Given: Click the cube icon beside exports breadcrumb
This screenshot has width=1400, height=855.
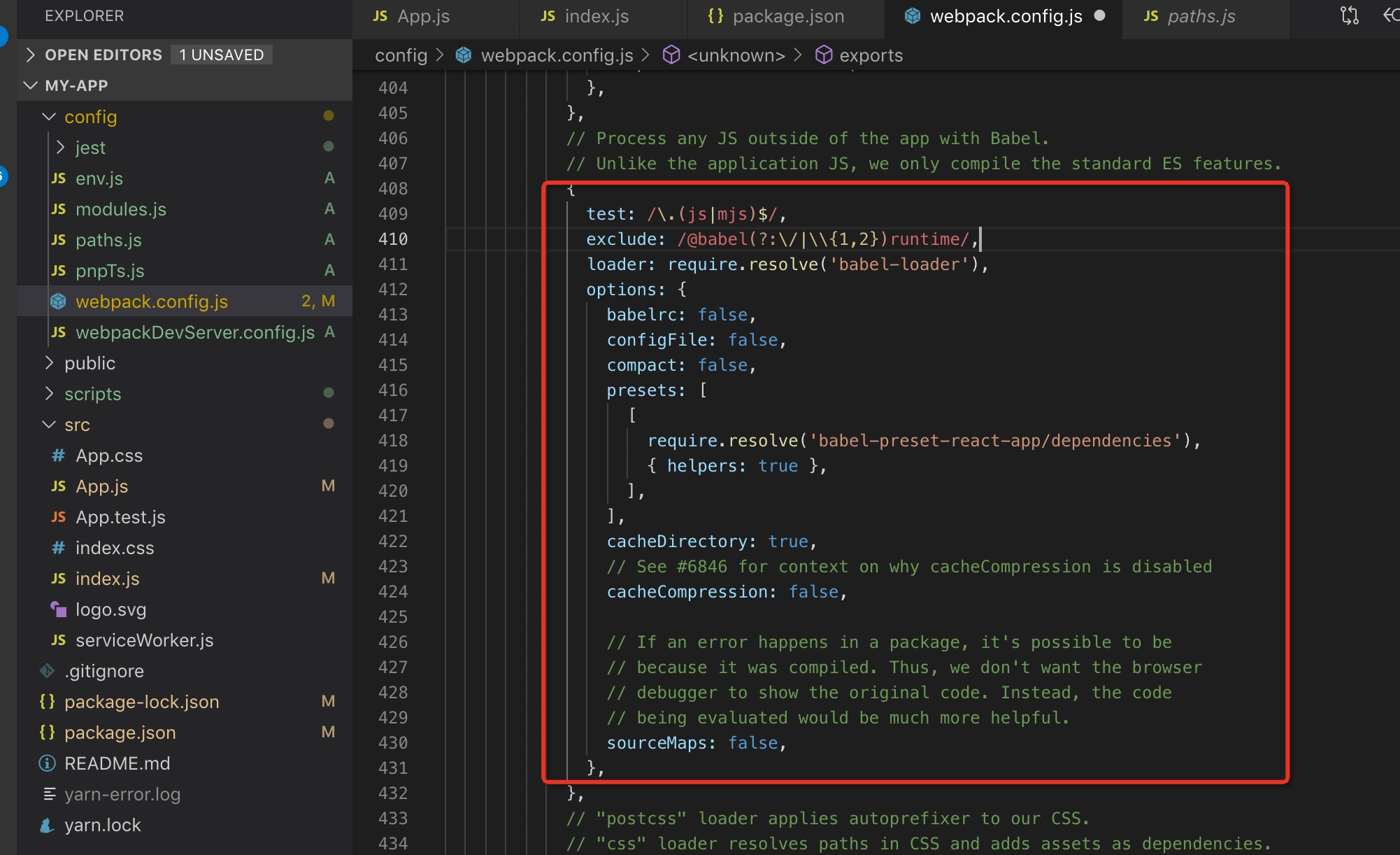Looking at the screenshot, I should (824, 55).
